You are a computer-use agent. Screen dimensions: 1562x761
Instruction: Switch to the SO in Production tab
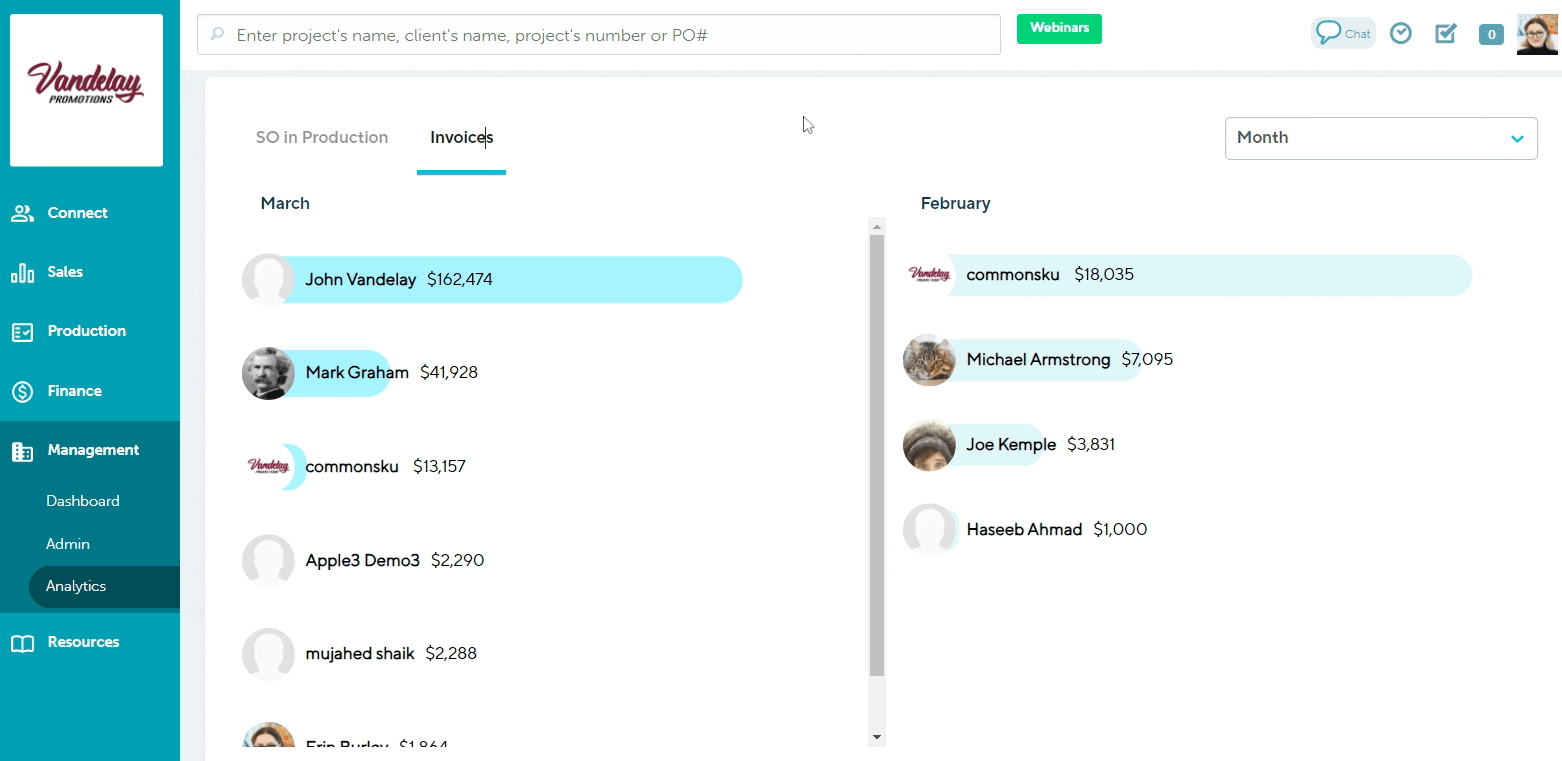coord(322,137)
